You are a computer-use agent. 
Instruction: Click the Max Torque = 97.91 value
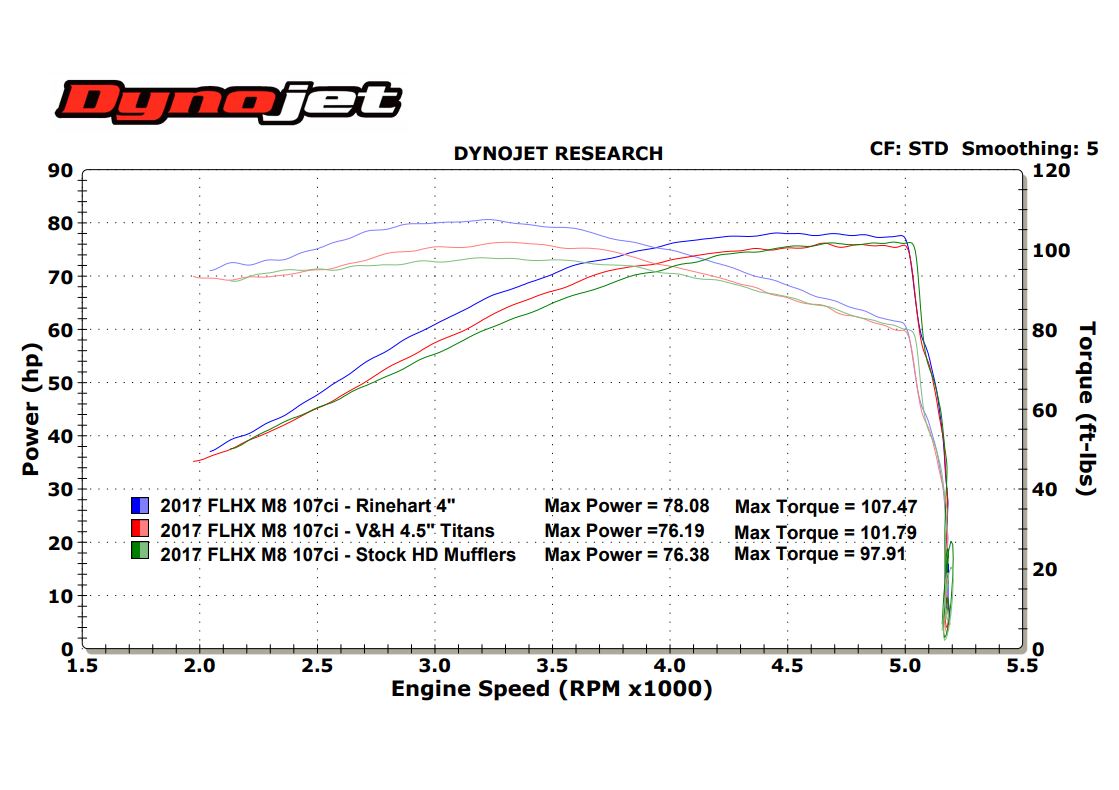click(820, 554)
